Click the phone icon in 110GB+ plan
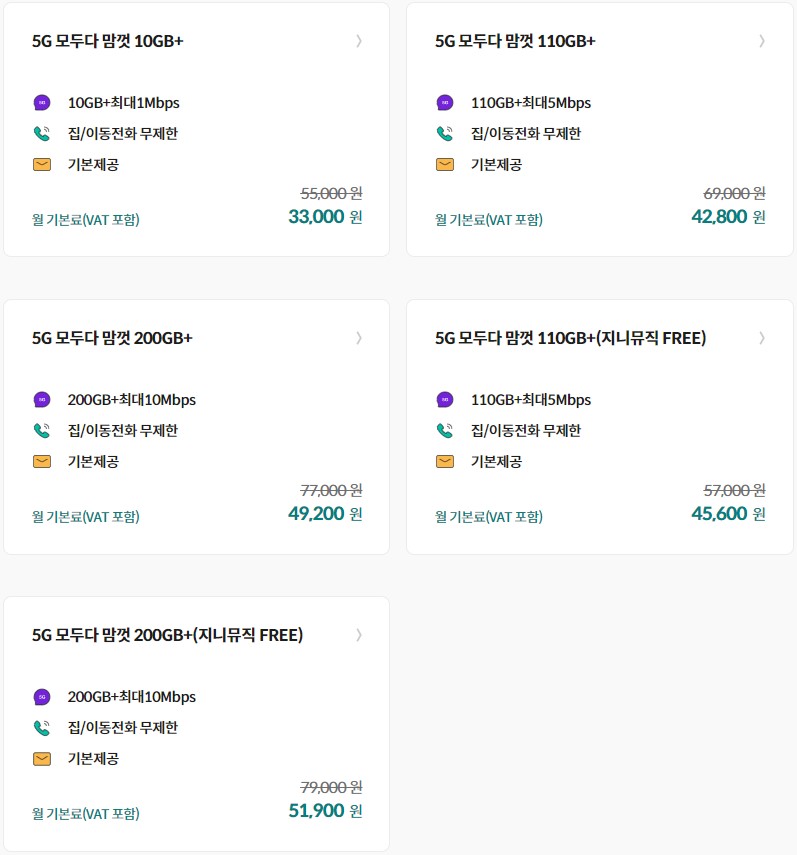This screenshot has height=855, width=797. 445,134
